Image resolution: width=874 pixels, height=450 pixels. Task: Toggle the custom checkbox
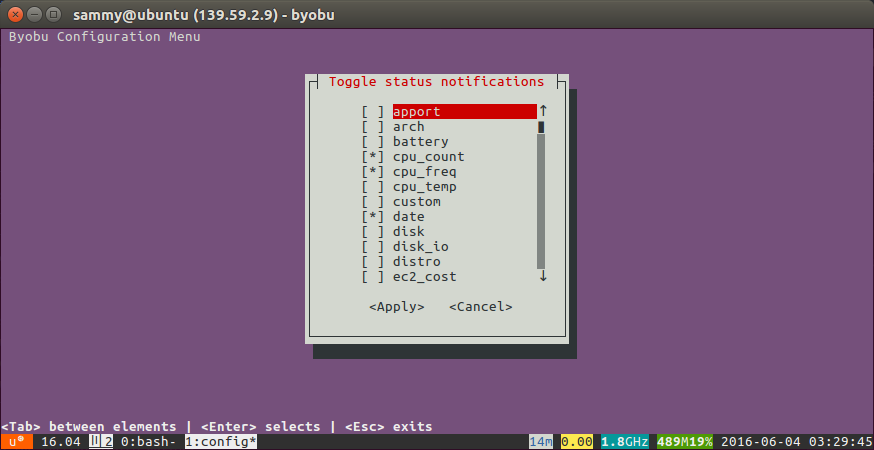click(x=373, y=202)
